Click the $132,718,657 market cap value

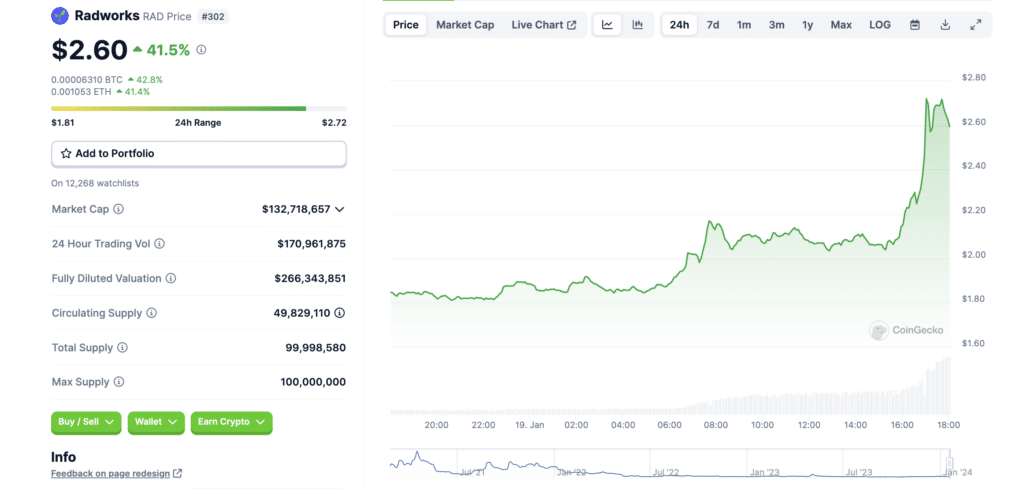coord(296,210)
